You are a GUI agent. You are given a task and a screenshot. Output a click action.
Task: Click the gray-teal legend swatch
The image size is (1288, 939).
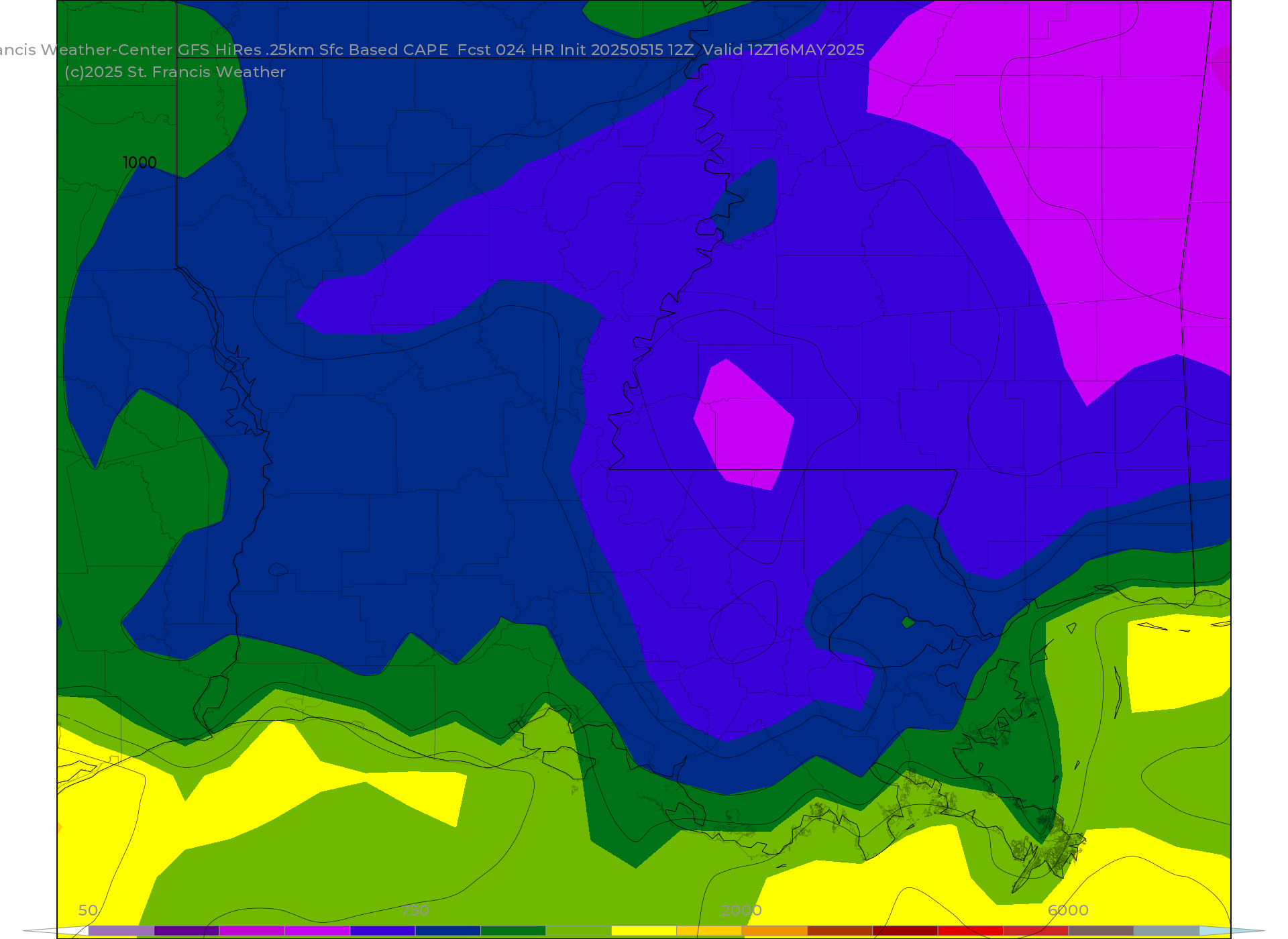[1167, 931]
